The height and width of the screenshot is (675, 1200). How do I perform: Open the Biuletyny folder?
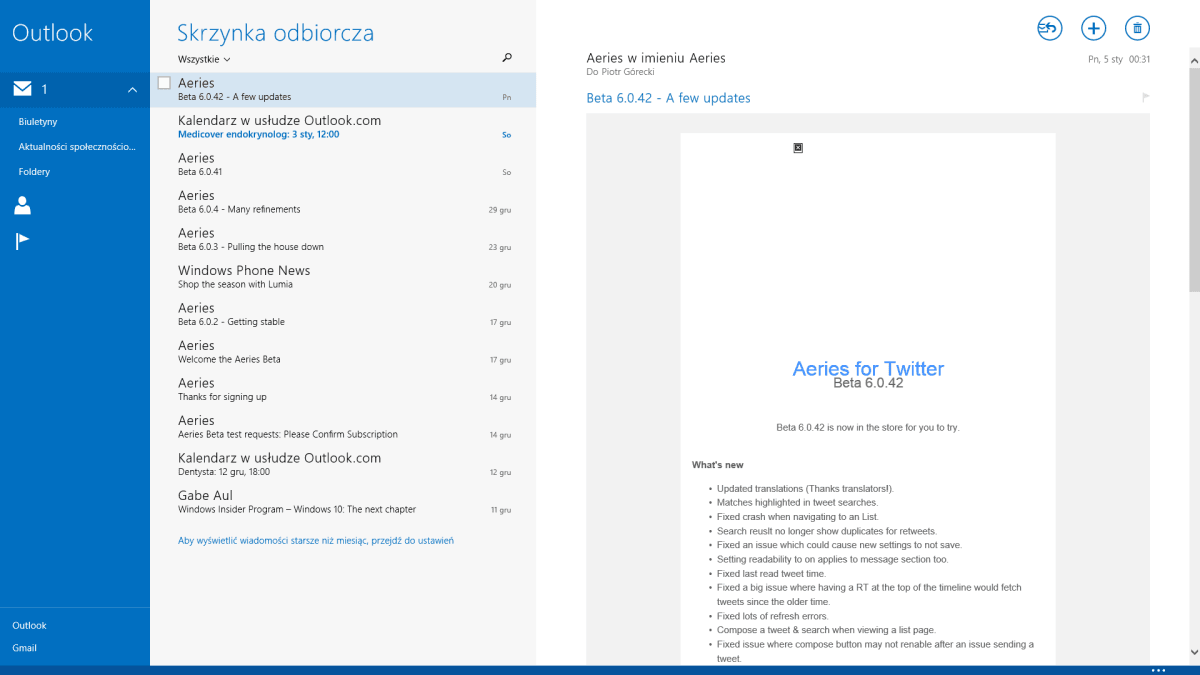click(x=38, y=122)
